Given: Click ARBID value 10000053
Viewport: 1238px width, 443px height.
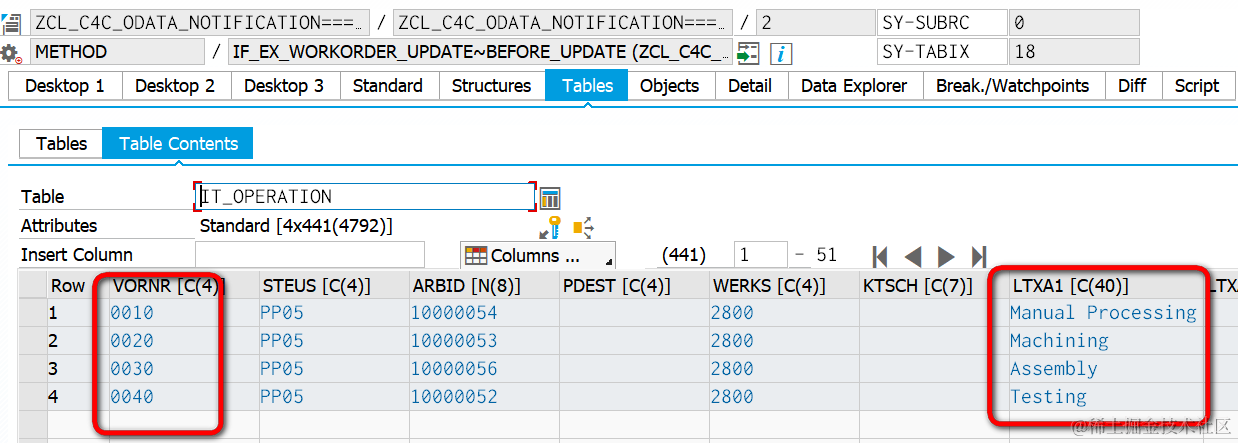Looking at the screenshot, I should [454, 341].
